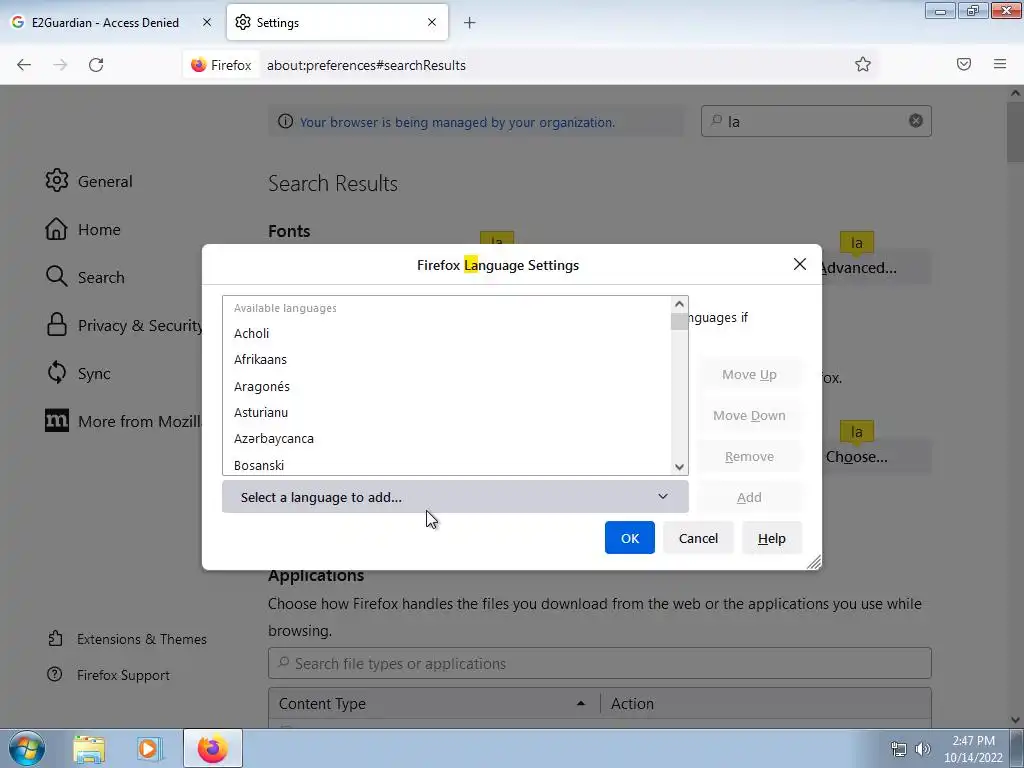Viewport: 1024px width, 768px height.
Task: Click the Move Down button
Action: pos(749,415)
